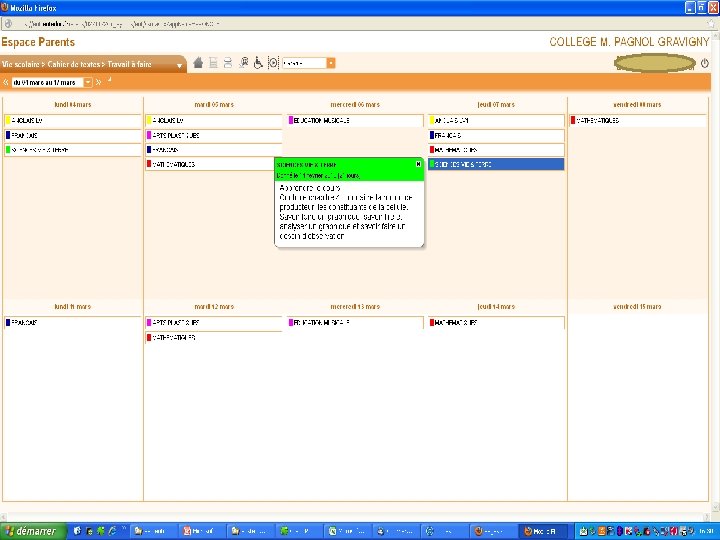This screenshot has width=720, height=540.
Task: Go to the home page icon
Action: (x=198, y=63)
